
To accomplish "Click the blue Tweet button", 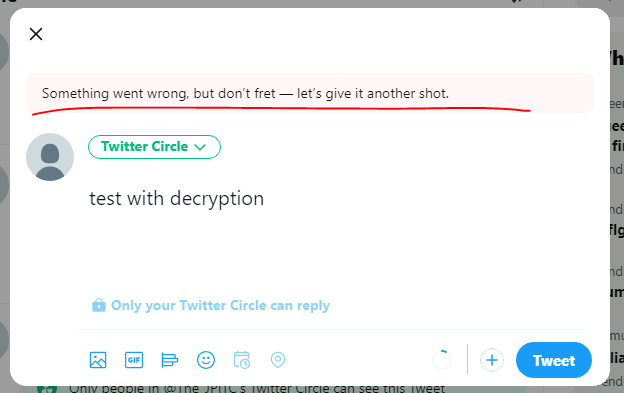I will (x=554, y=360).
